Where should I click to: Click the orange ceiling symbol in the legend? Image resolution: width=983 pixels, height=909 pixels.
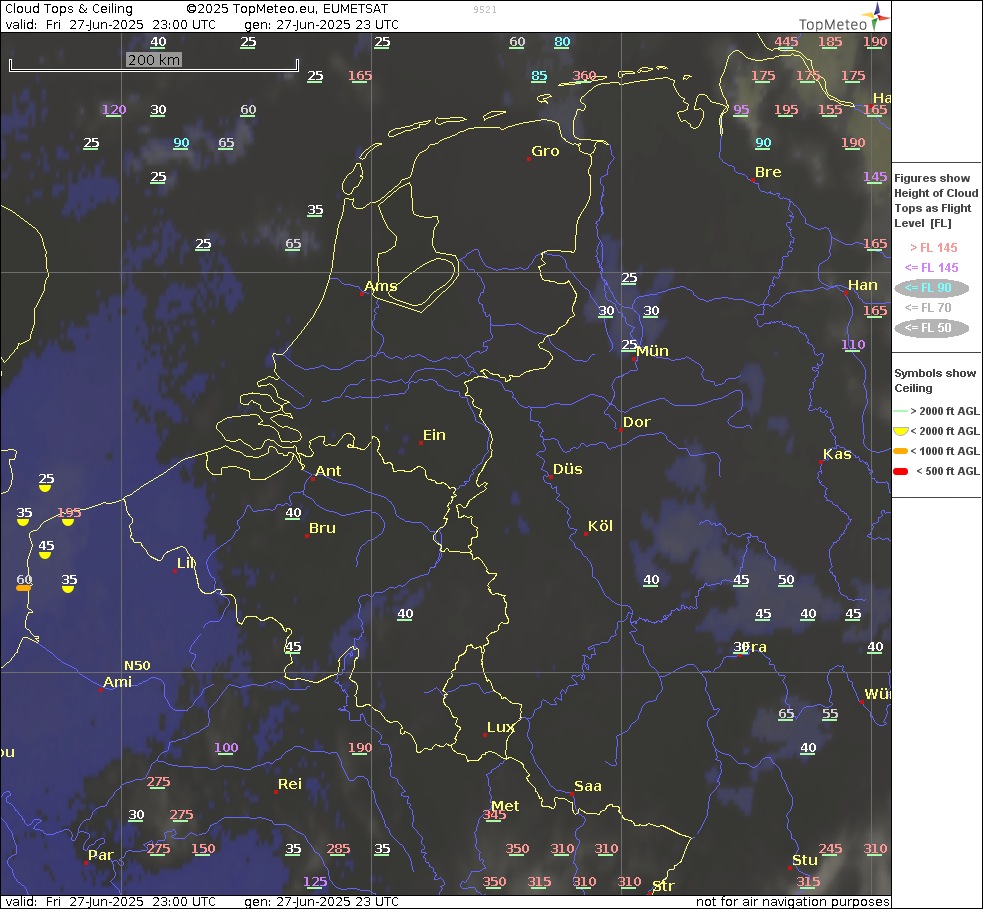901,451
